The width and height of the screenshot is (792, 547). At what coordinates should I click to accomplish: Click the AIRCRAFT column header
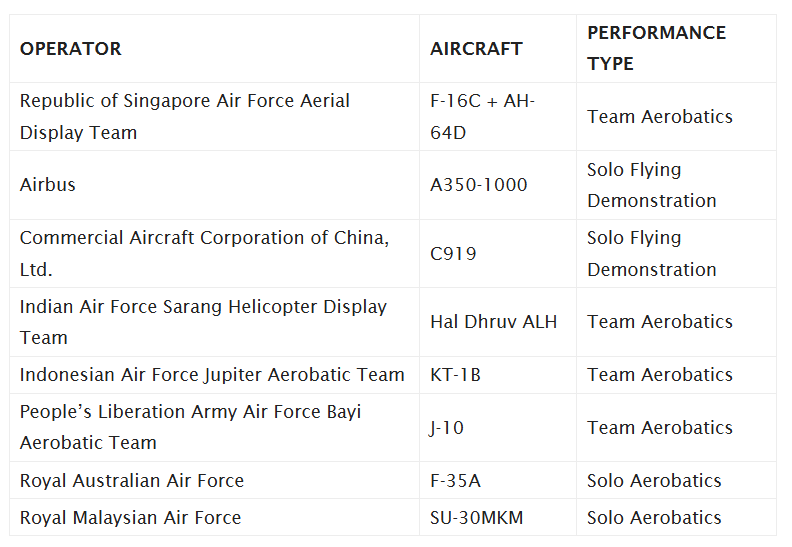click(x=476, y=48)
